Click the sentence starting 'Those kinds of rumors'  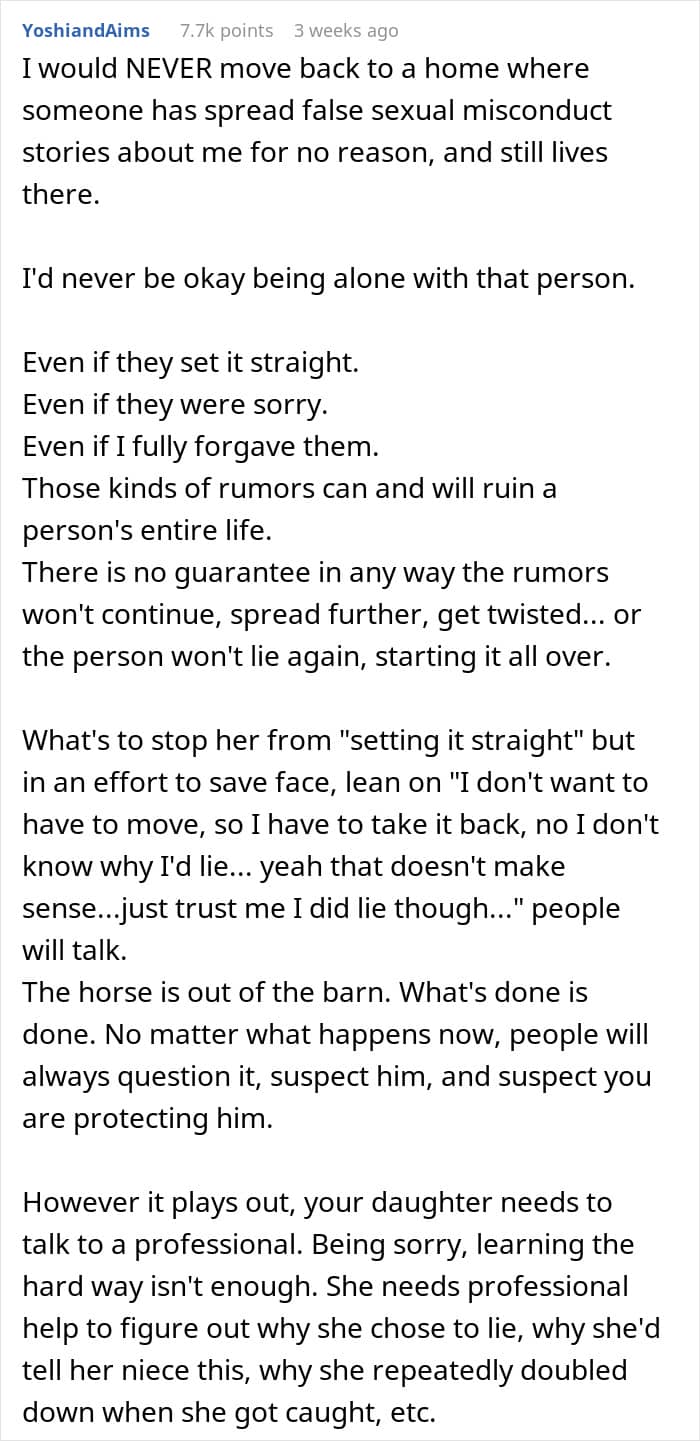click(x=290, y=510)
